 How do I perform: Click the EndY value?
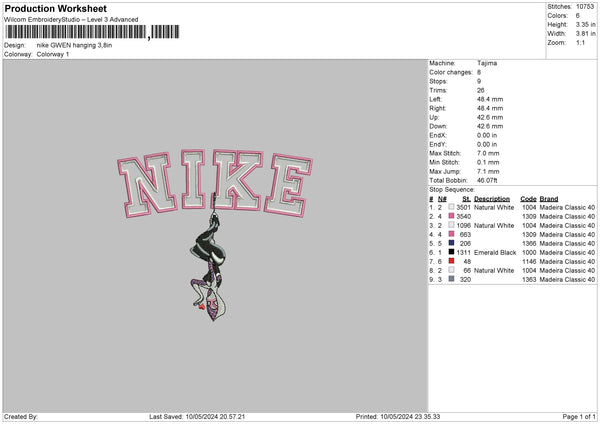coord(487,145)
